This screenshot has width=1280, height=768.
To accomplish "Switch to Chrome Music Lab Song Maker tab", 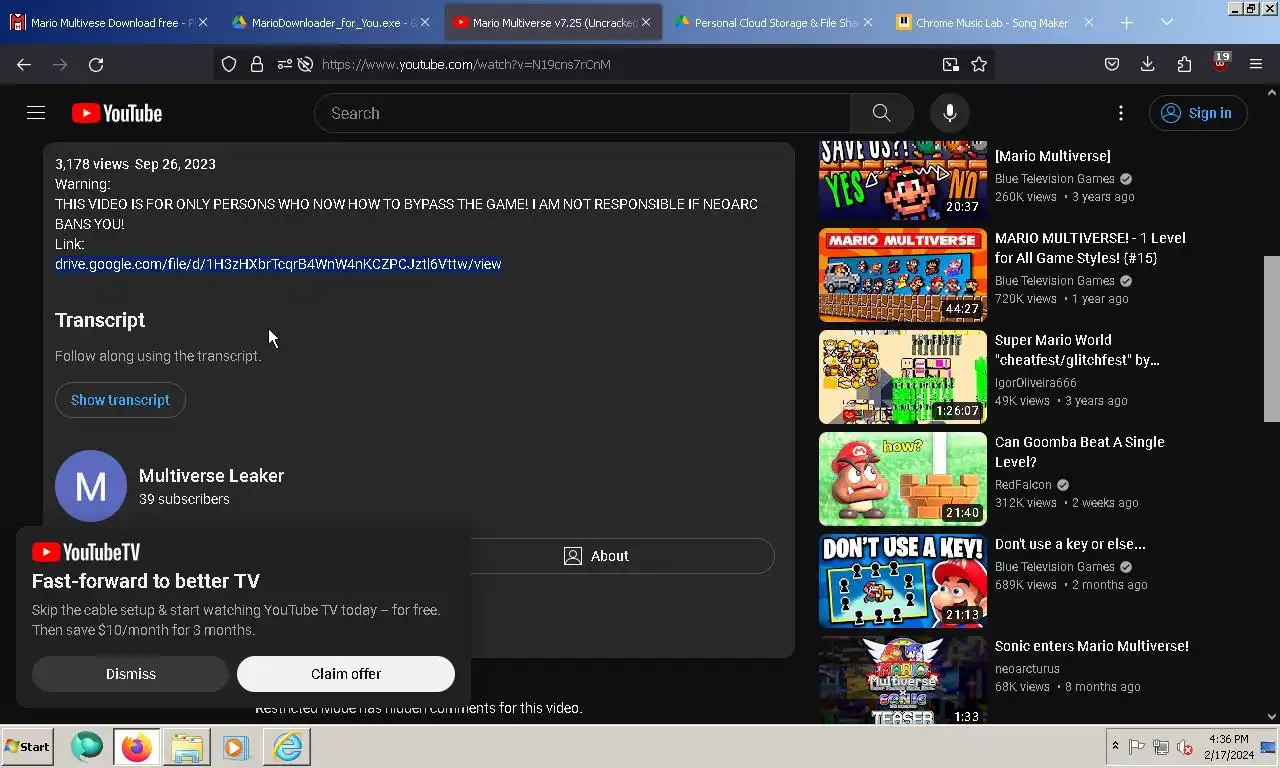I will pos(995,22).
